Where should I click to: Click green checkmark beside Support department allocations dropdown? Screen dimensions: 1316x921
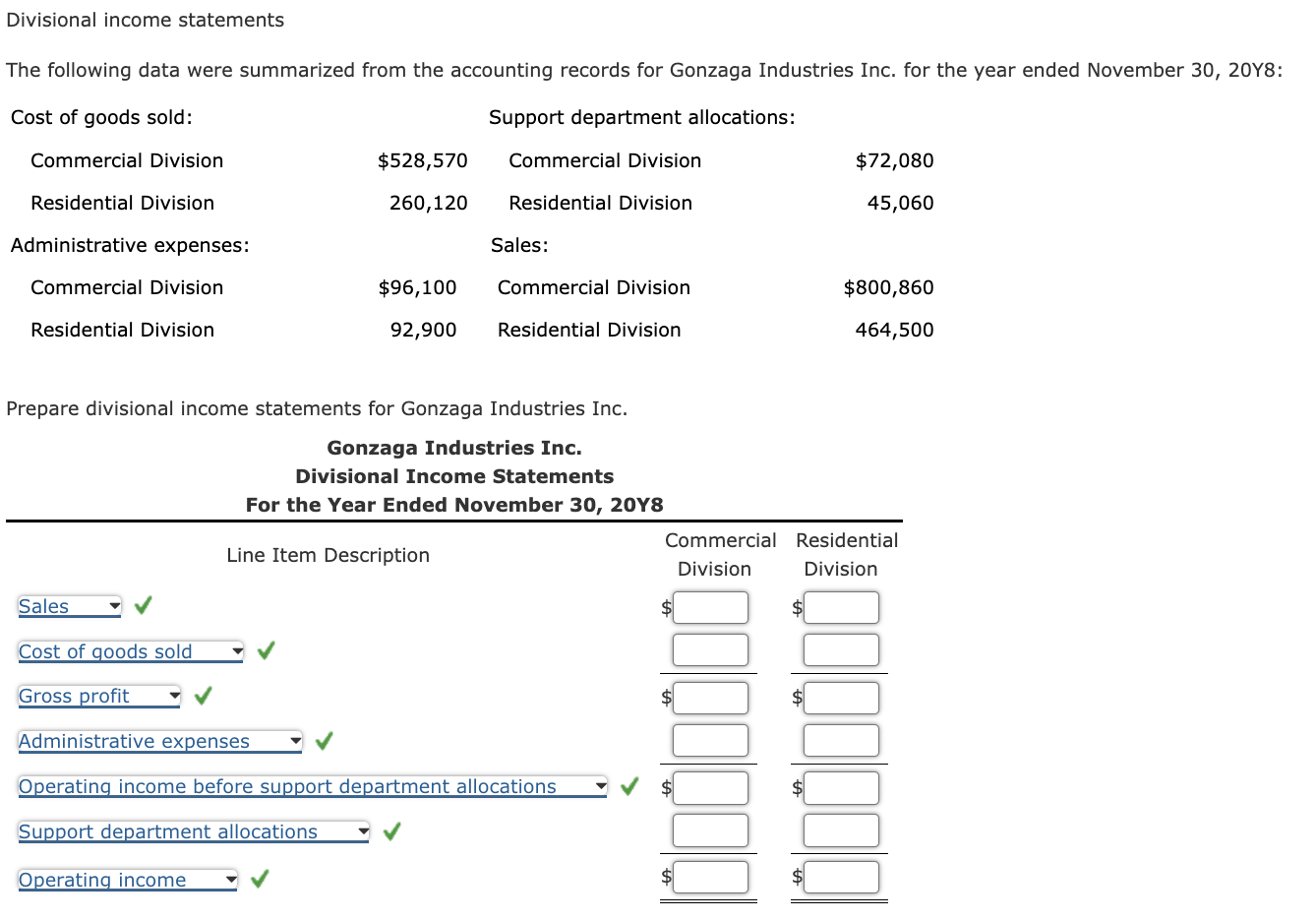coord(392,831)
